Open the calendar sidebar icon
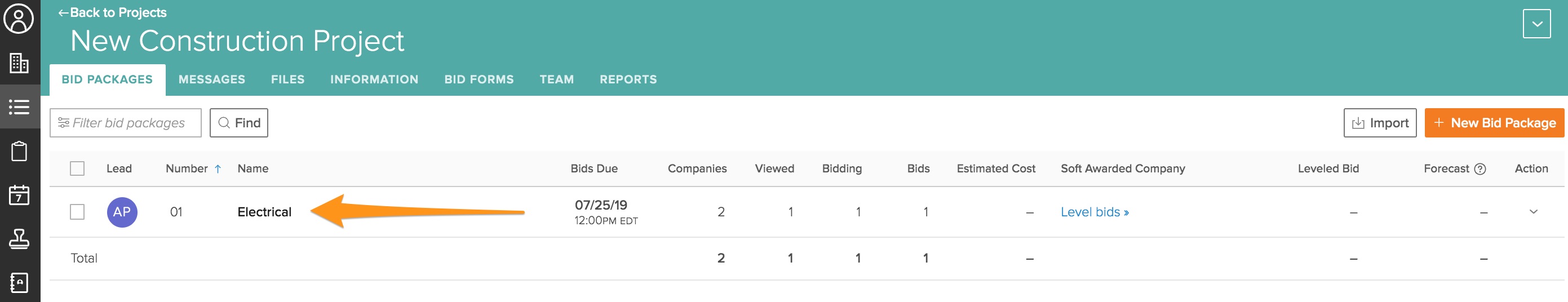 19,196
